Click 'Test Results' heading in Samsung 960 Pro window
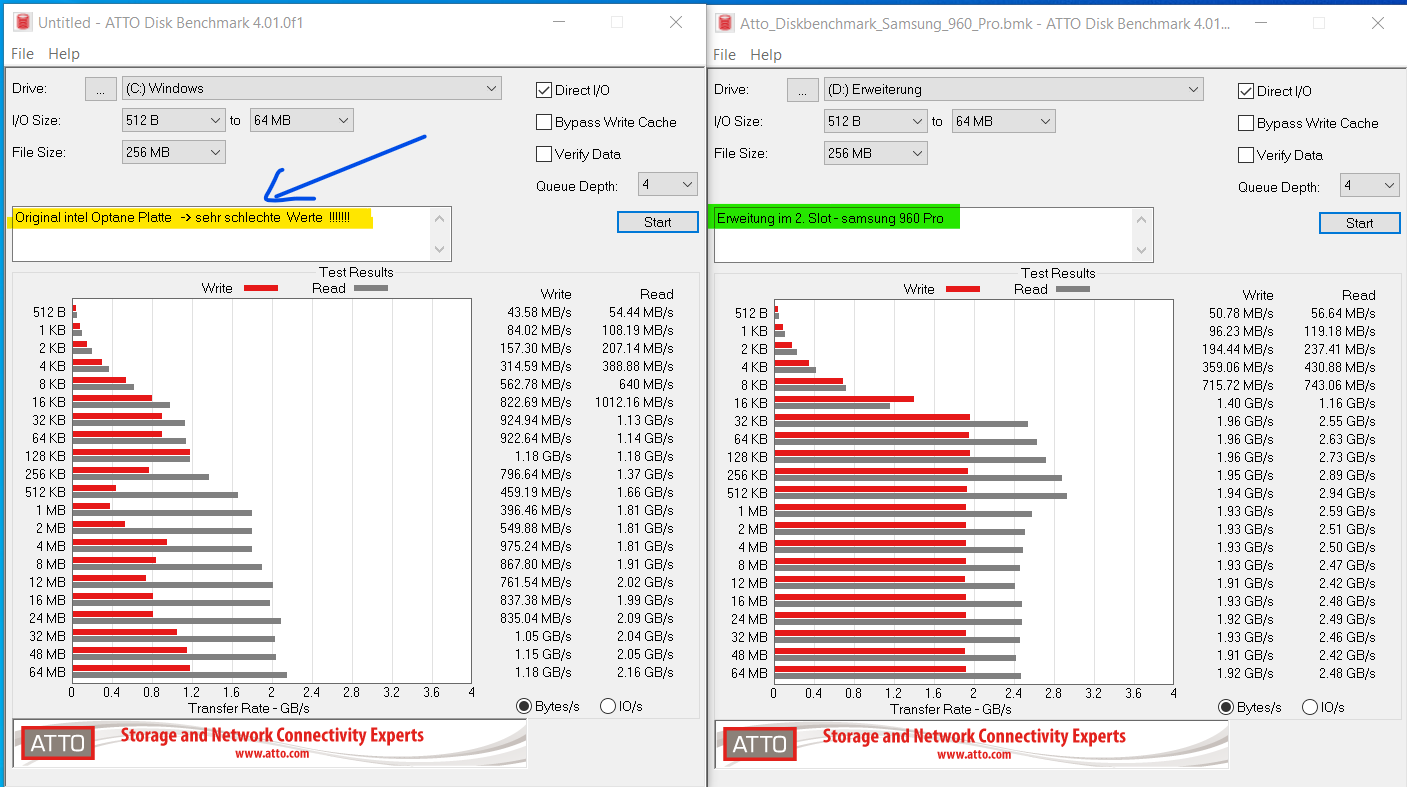This screenshot has width=1407, height=787. tap(1058, 273)
